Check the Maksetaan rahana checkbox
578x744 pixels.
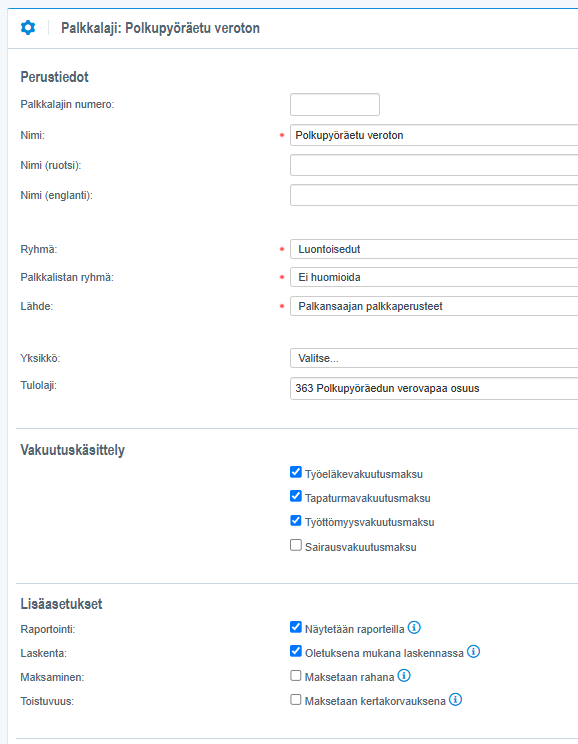click(x=296, y=676)
